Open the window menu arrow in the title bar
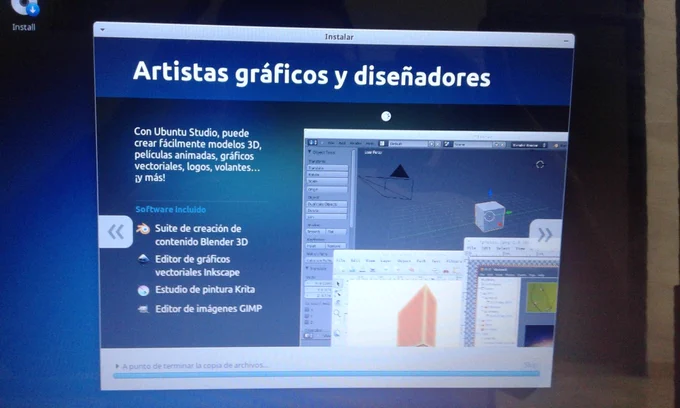Screen dimensions: 680x408 (x=102, y=30)
